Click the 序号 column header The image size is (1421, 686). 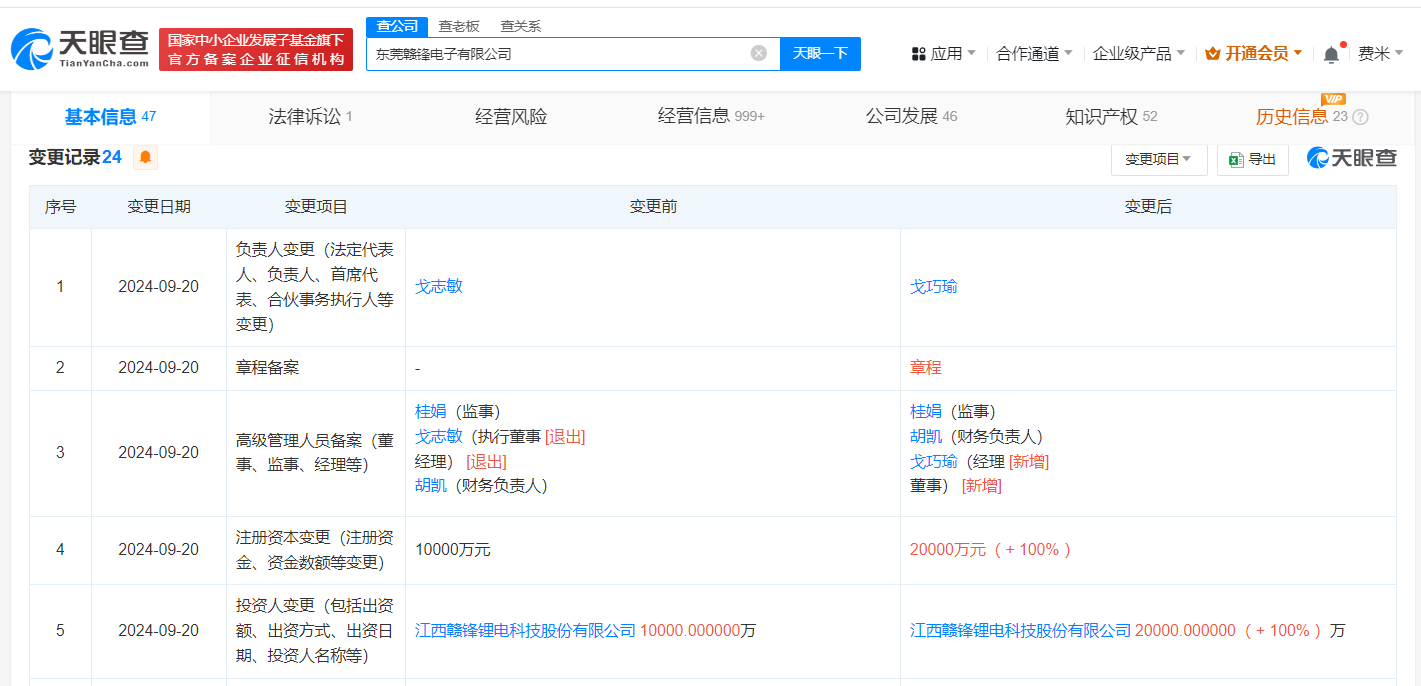click(x=60, y=207)
